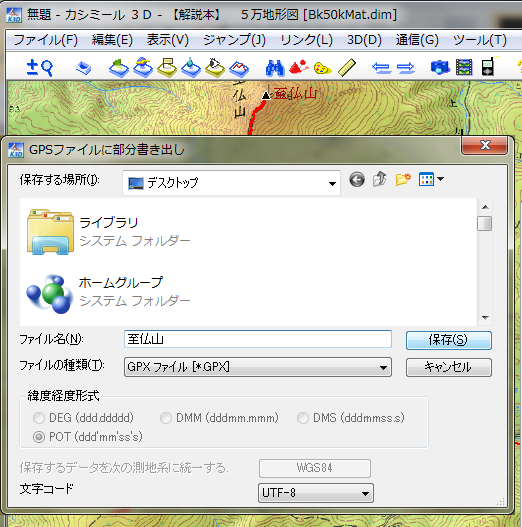Select the POT (ddd'mm'ss's) radio button
This screenshot has height=527, width=522.
click(39, 437)
